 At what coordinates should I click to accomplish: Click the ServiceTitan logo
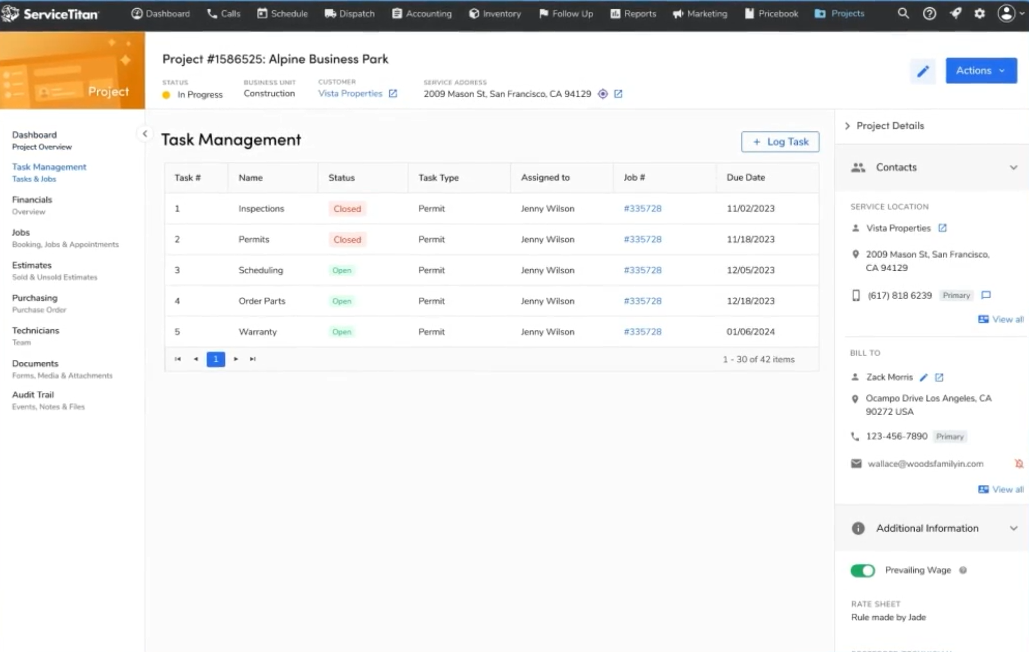(50, 13)
